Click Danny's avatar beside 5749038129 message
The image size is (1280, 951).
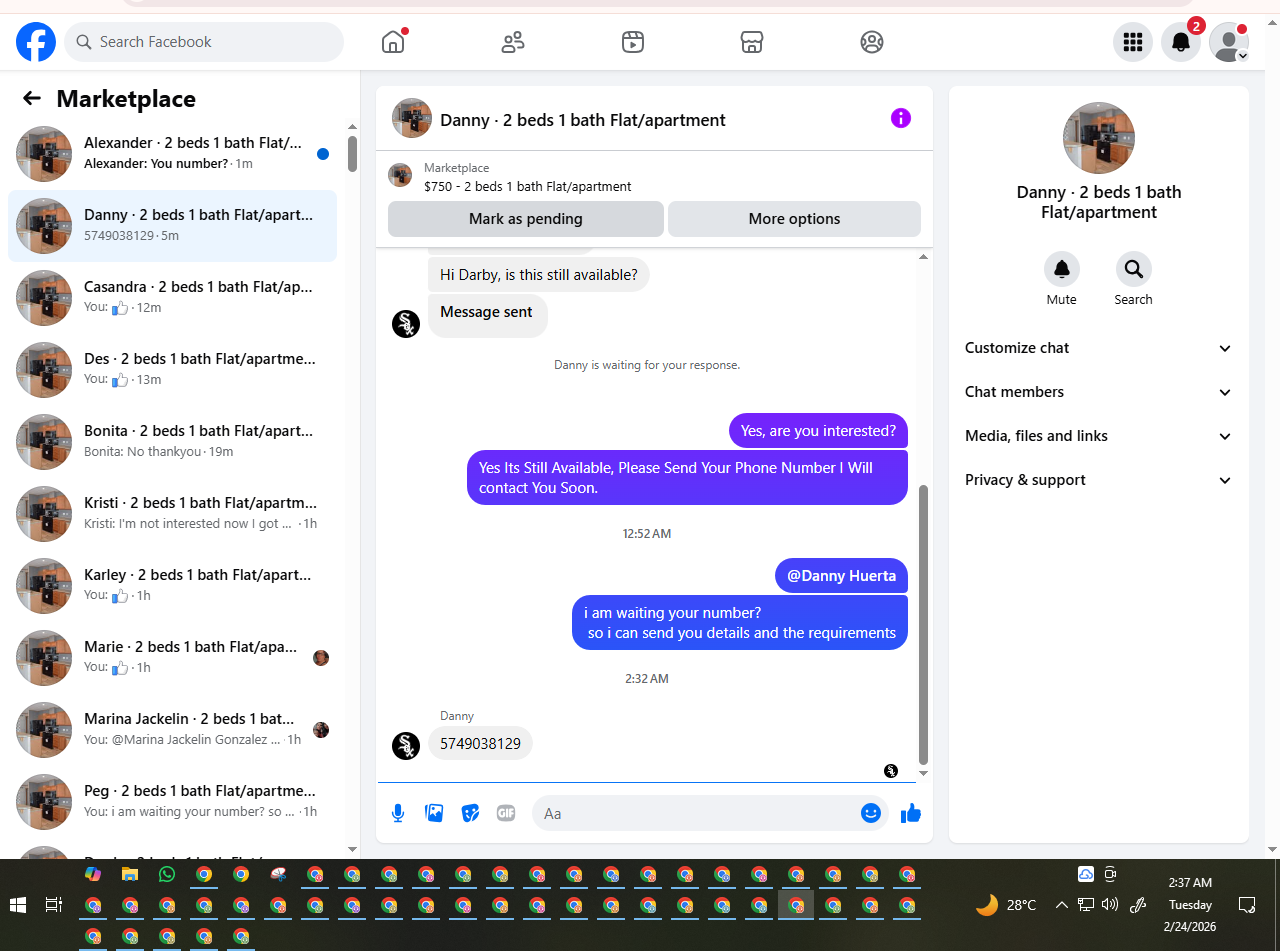406,746
